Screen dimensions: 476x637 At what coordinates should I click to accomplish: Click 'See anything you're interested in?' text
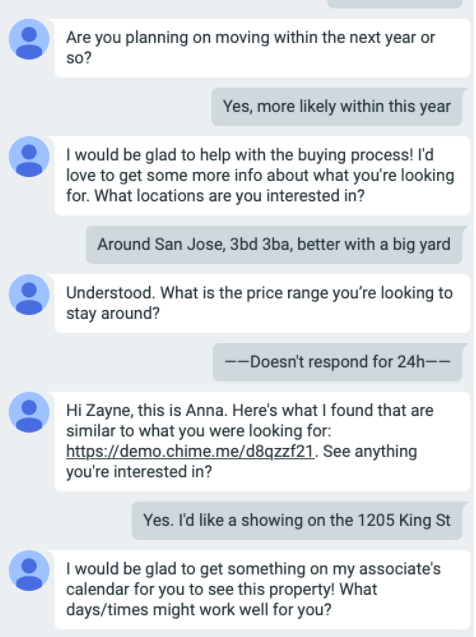[241, 462]
